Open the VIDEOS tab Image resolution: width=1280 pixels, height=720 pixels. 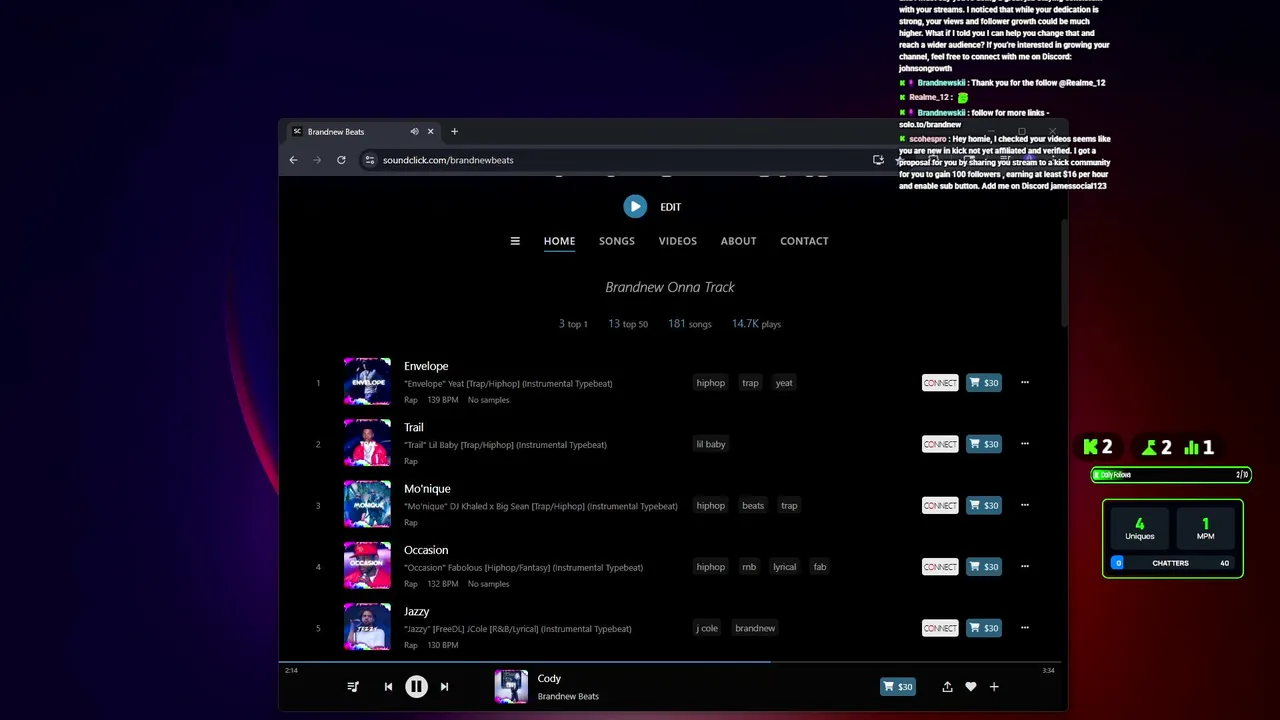click(678, 241)
